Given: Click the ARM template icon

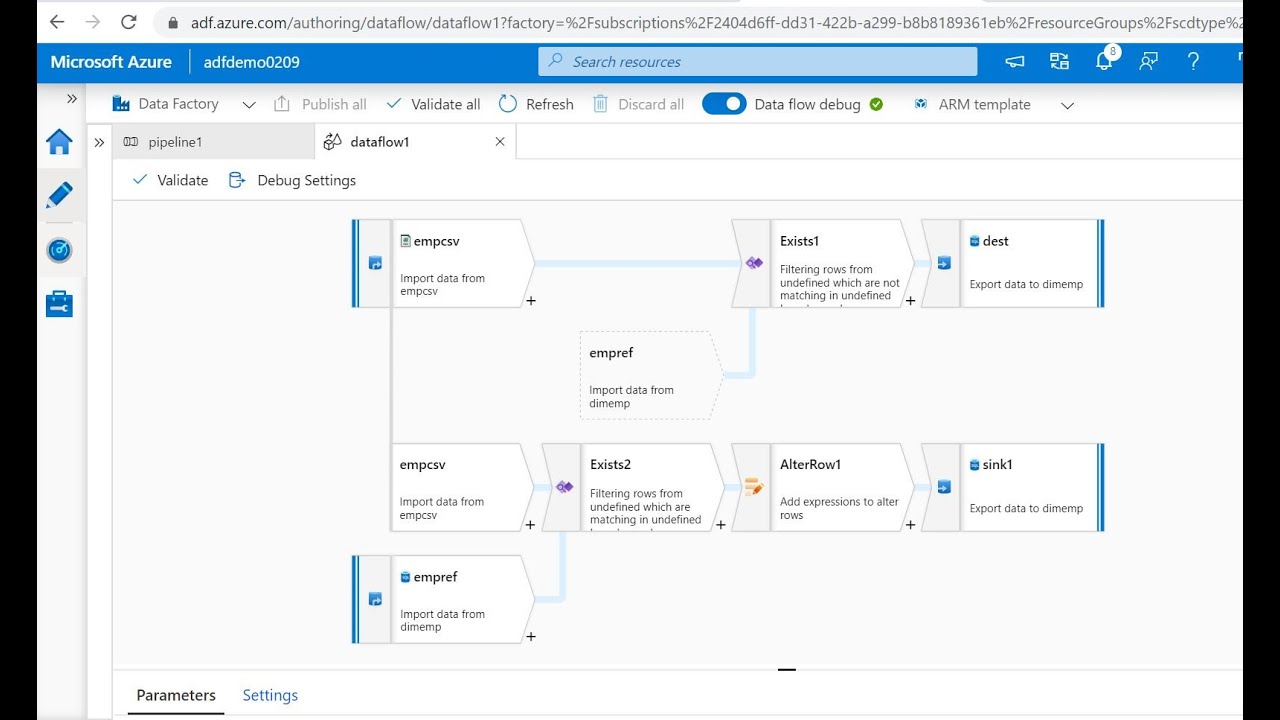Looking at the screenshot, I should click(x=921, y=104).
